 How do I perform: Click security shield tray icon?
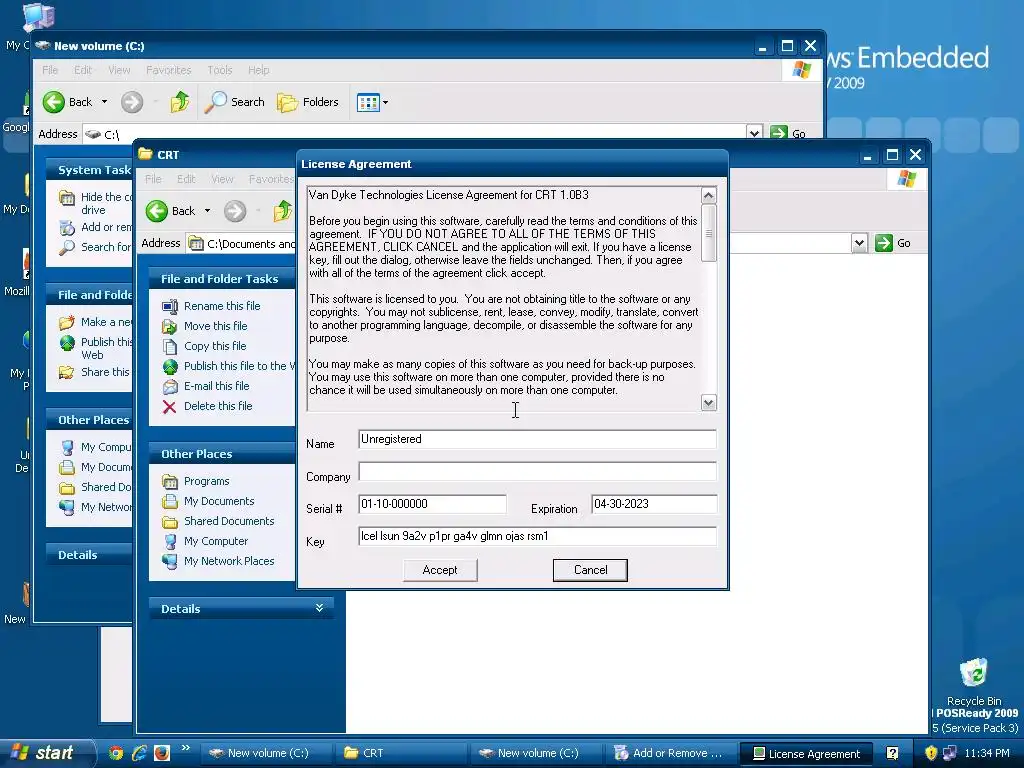pyautogui.click(x=931, y=753)
